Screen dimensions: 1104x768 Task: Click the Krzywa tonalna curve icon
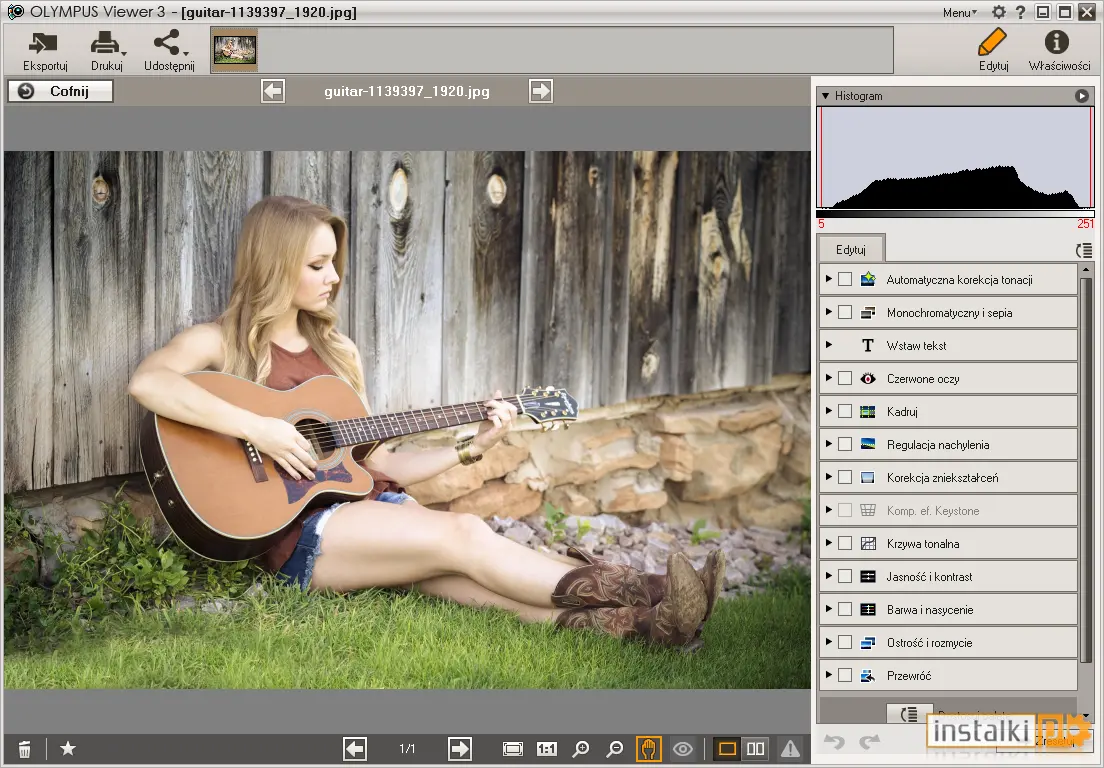coord(868,543)
